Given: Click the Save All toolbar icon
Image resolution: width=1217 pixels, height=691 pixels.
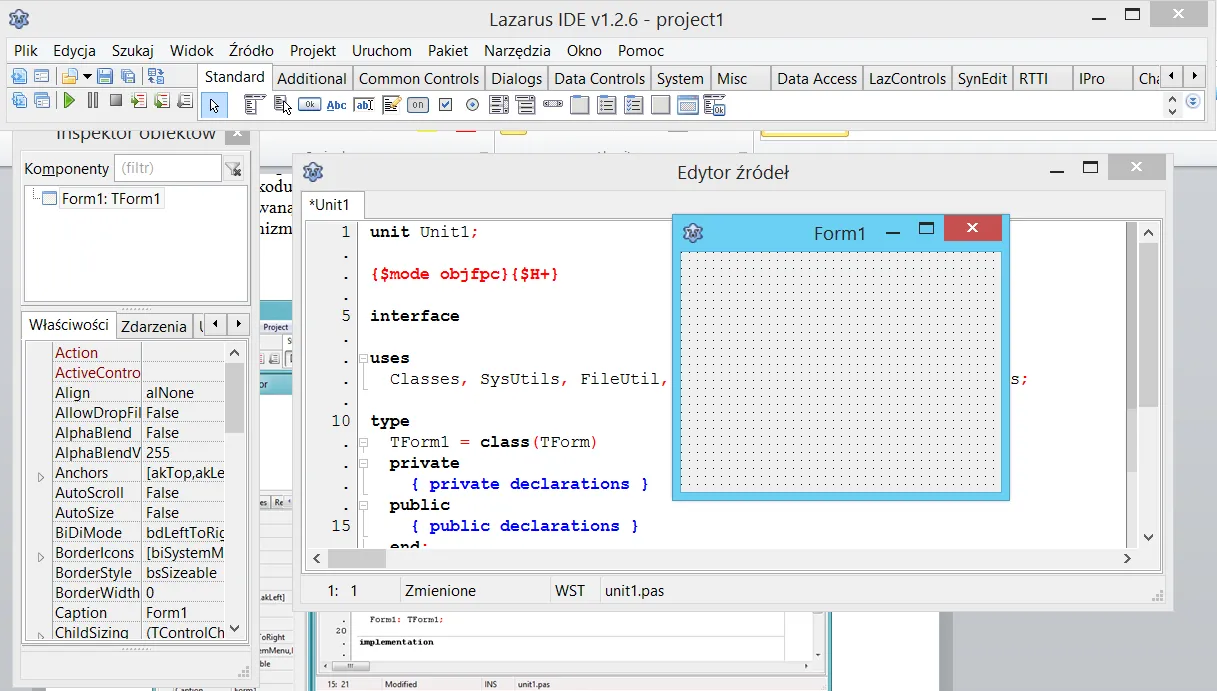Looking at the screenshot, I should point(127,76).
